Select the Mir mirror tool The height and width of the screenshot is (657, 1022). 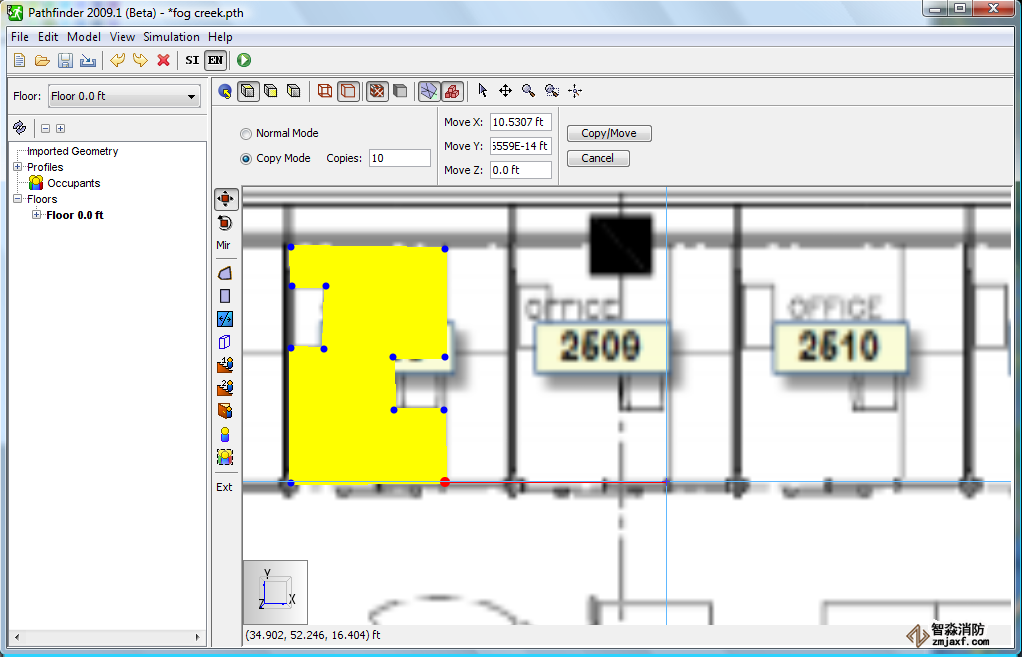[223, 245]
